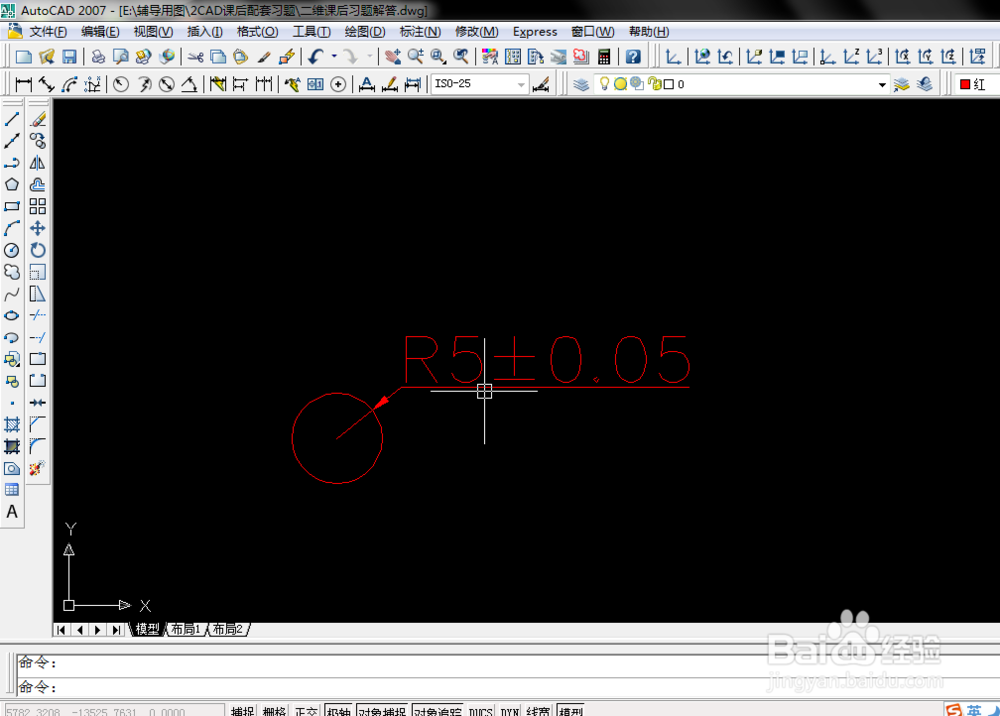Select the Explode tool
Screen dimensions: 1000x716
(x=38, y=468)
